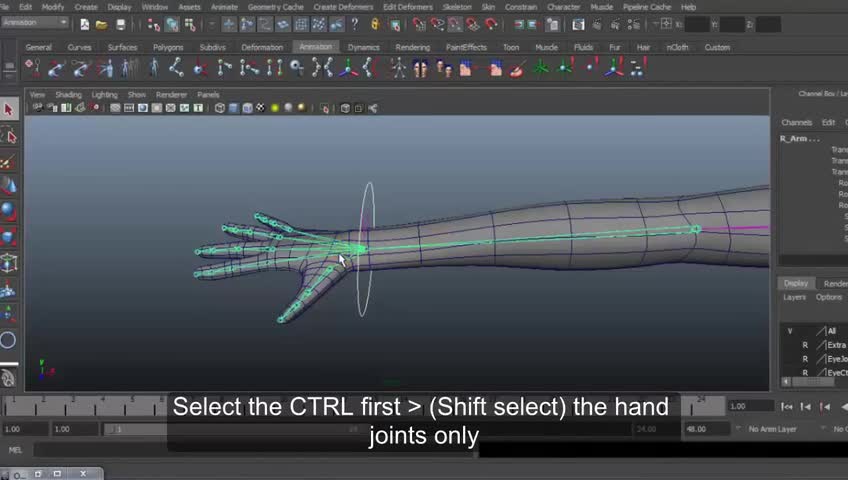The width and height of the screenshot is (848, 480).
Task: Toggle the lock selection padlock icon
Action: click(x=375, y=24)
